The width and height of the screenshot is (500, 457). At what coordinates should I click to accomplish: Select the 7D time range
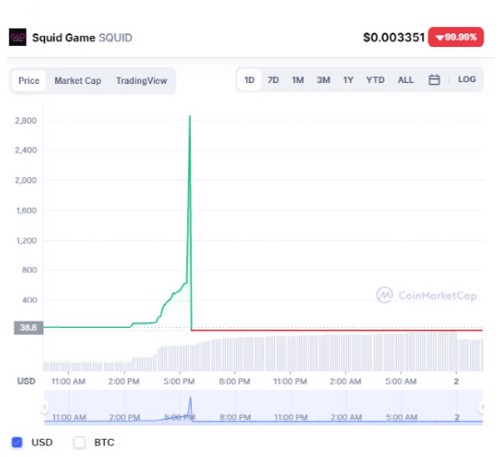(x=273, y=80)
